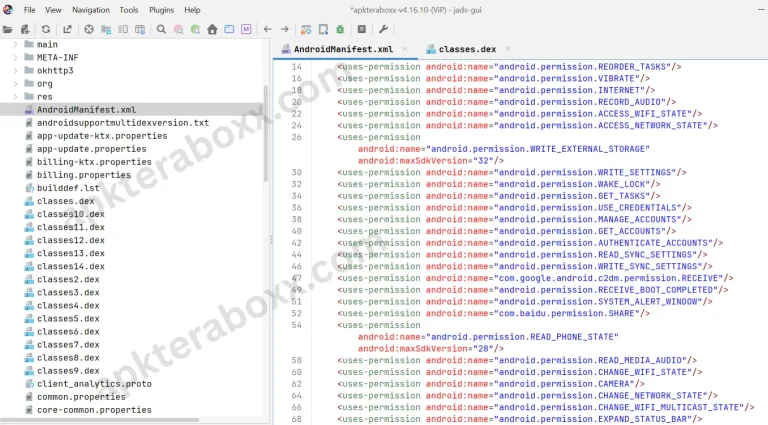Reload files with the circular arrows icon
This screenshot has width=768, height=425.
point(46,29)
